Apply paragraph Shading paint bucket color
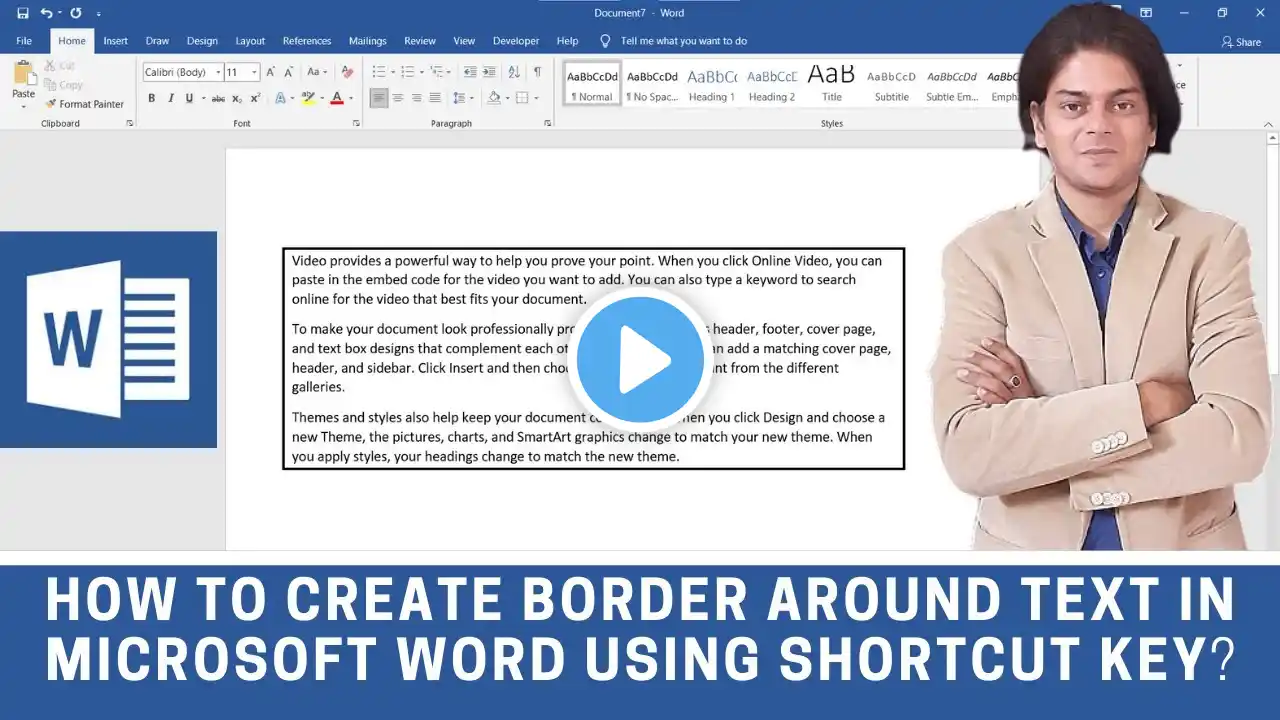The width and height of the screenshot is (1280, 720). (493, 98)
